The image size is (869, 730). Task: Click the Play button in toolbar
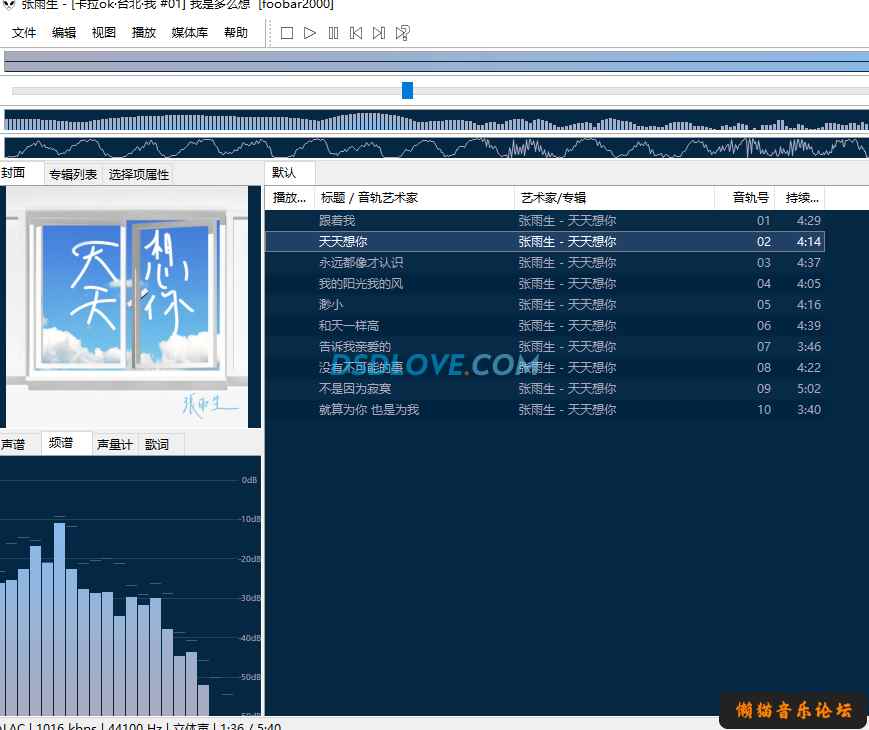click(310, 33)
